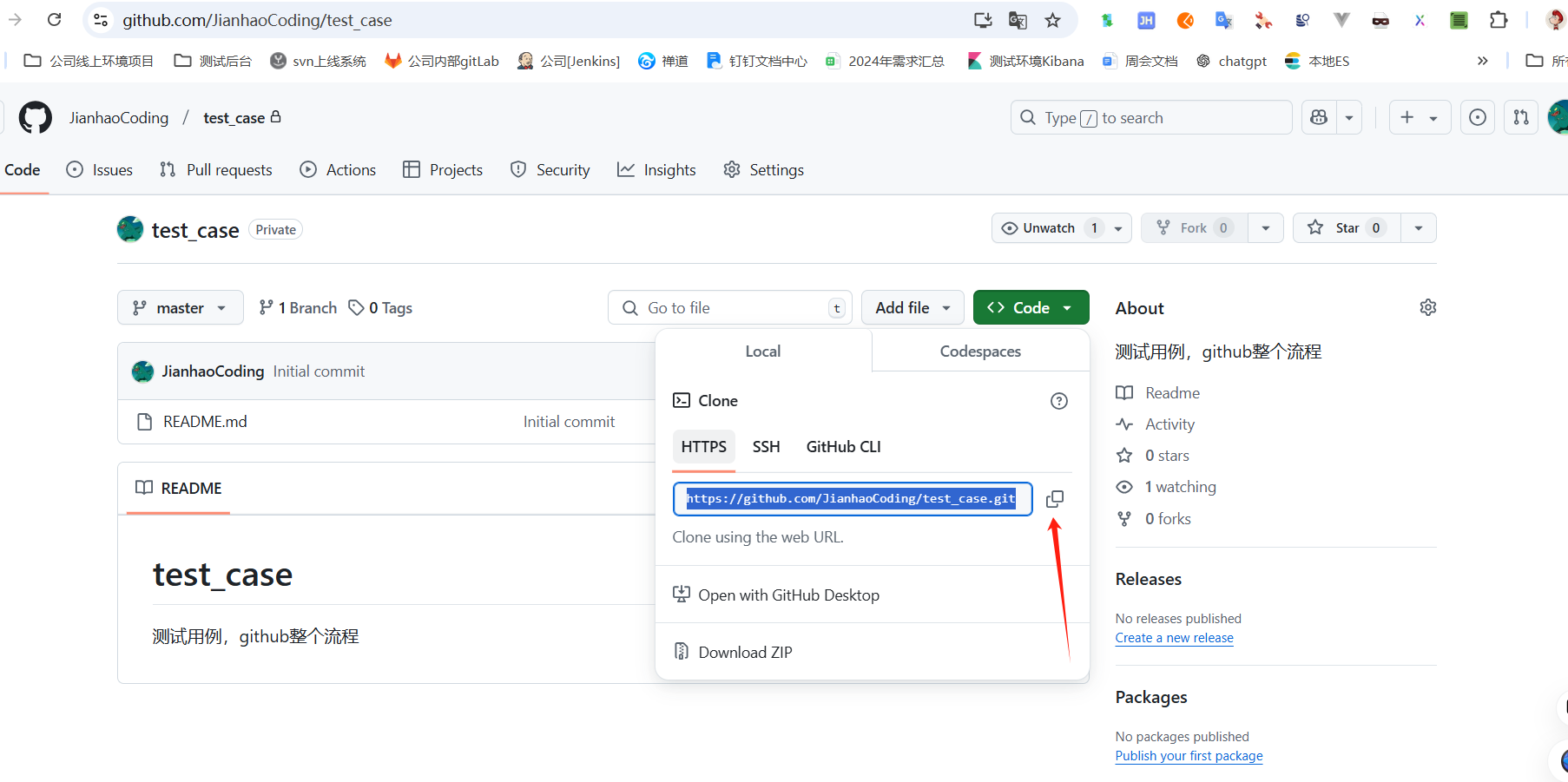Open Fork options dropdown arrow
1568x782 pixels.
point(1266,228)
